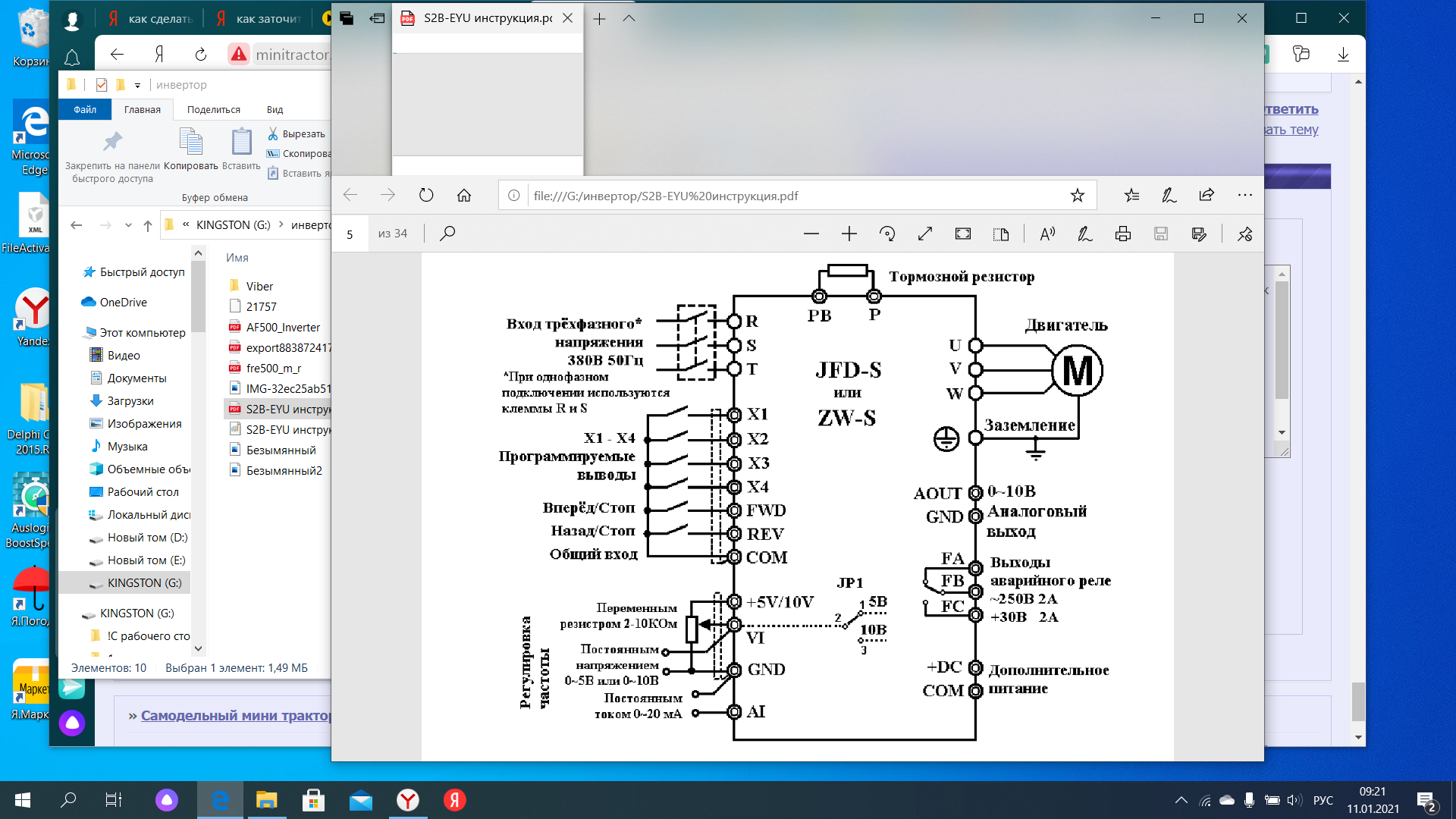1456x819 pixels.
Task: Click the Edge tabs set aside icon
Action: tap(347, 18)
